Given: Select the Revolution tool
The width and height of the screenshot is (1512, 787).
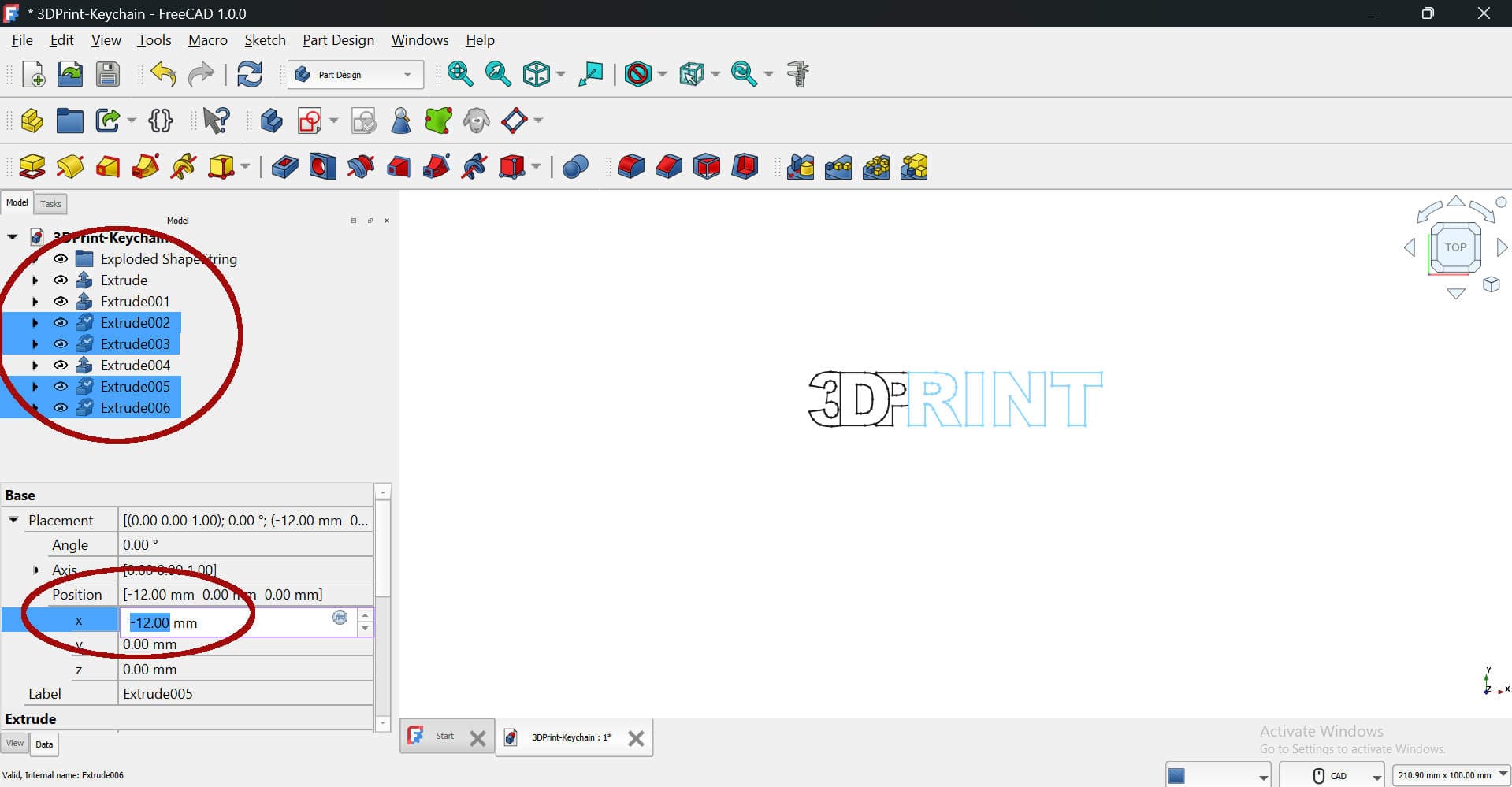Looking at the screenshot, I should coord(70,166).
